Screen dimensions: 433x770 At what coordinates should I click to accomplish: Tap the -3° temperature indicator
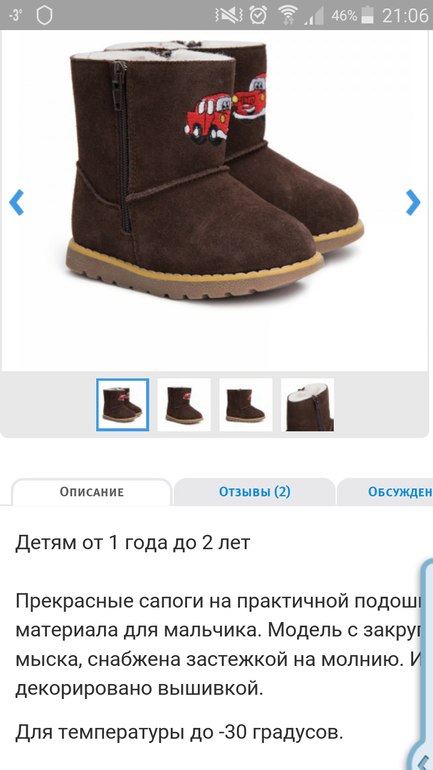click(16, 15)
